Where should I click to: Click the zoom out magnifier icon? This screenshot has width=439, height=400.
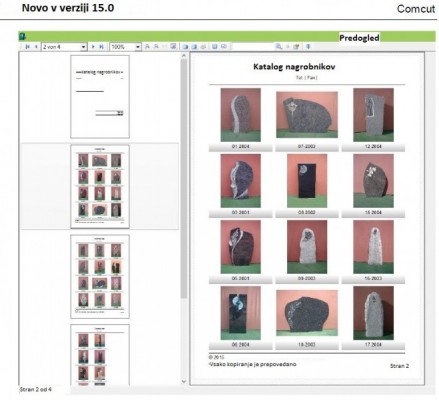[x=156, y=47]
